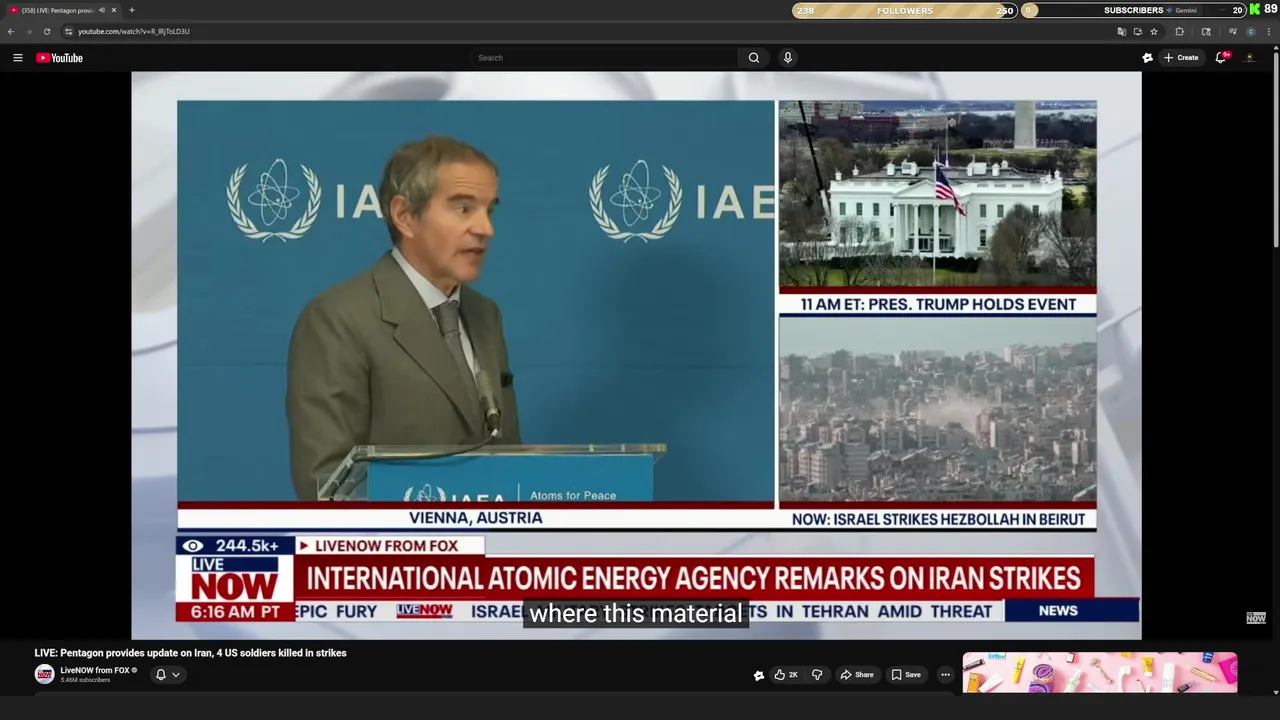Open the LiveNOW from FOX channel avatar
This screenshot has width=1280, height=720.
click(x=44, y=674)
